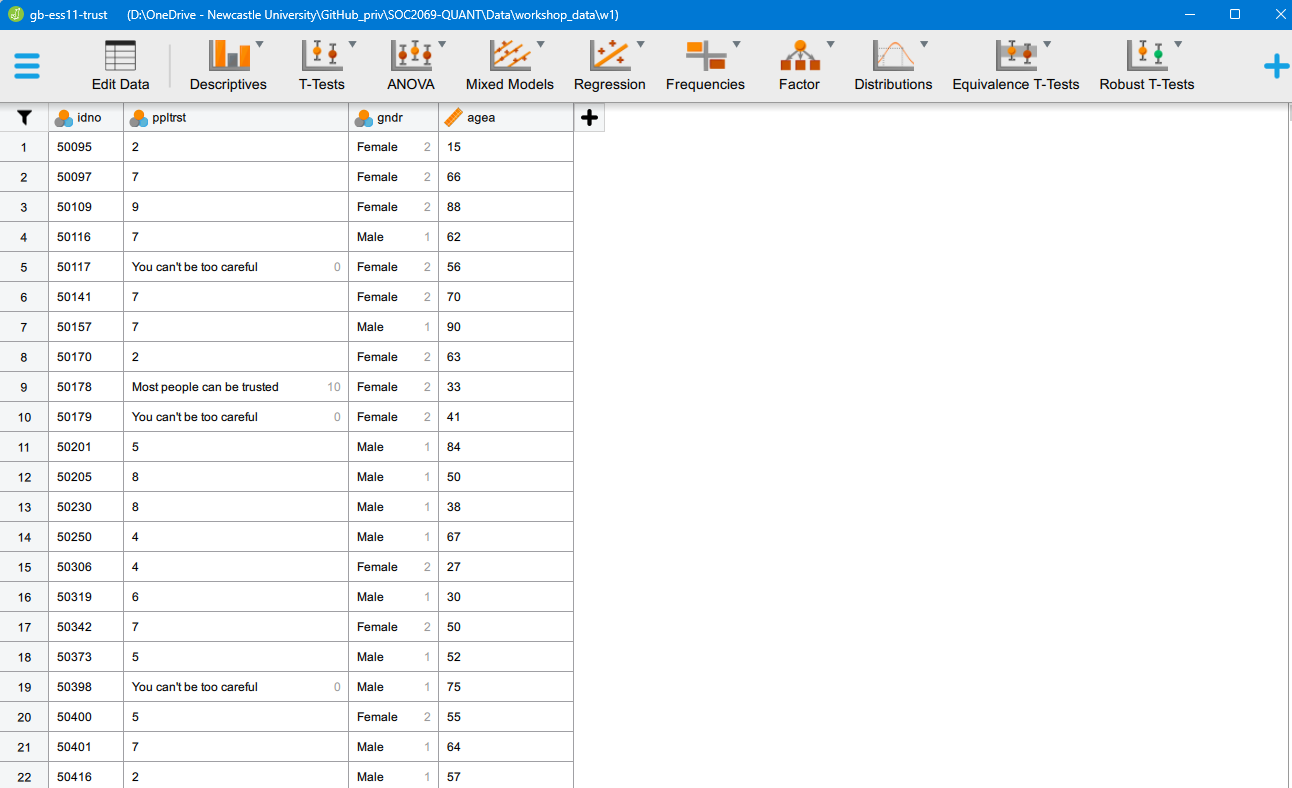Screen dimensions: 1292x788
Task: Expand the Robust T-Tests dropdown
Action: (1177, 45)
